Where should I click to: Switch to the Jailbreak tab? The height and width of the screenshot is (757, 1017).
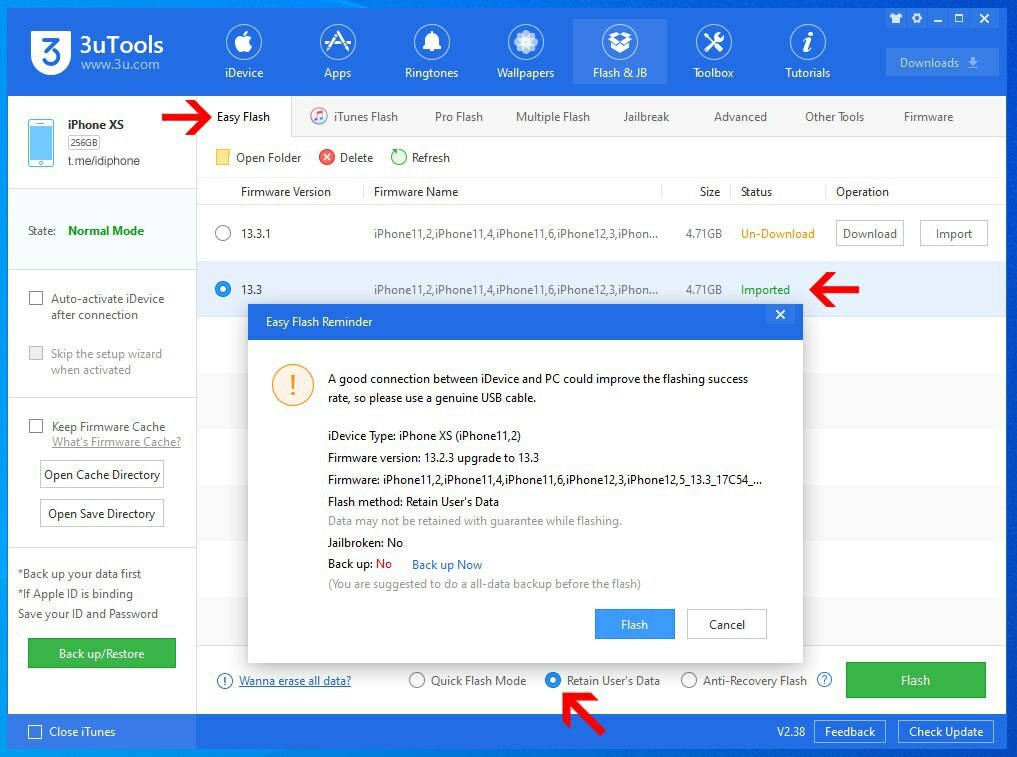pos(646,117)
